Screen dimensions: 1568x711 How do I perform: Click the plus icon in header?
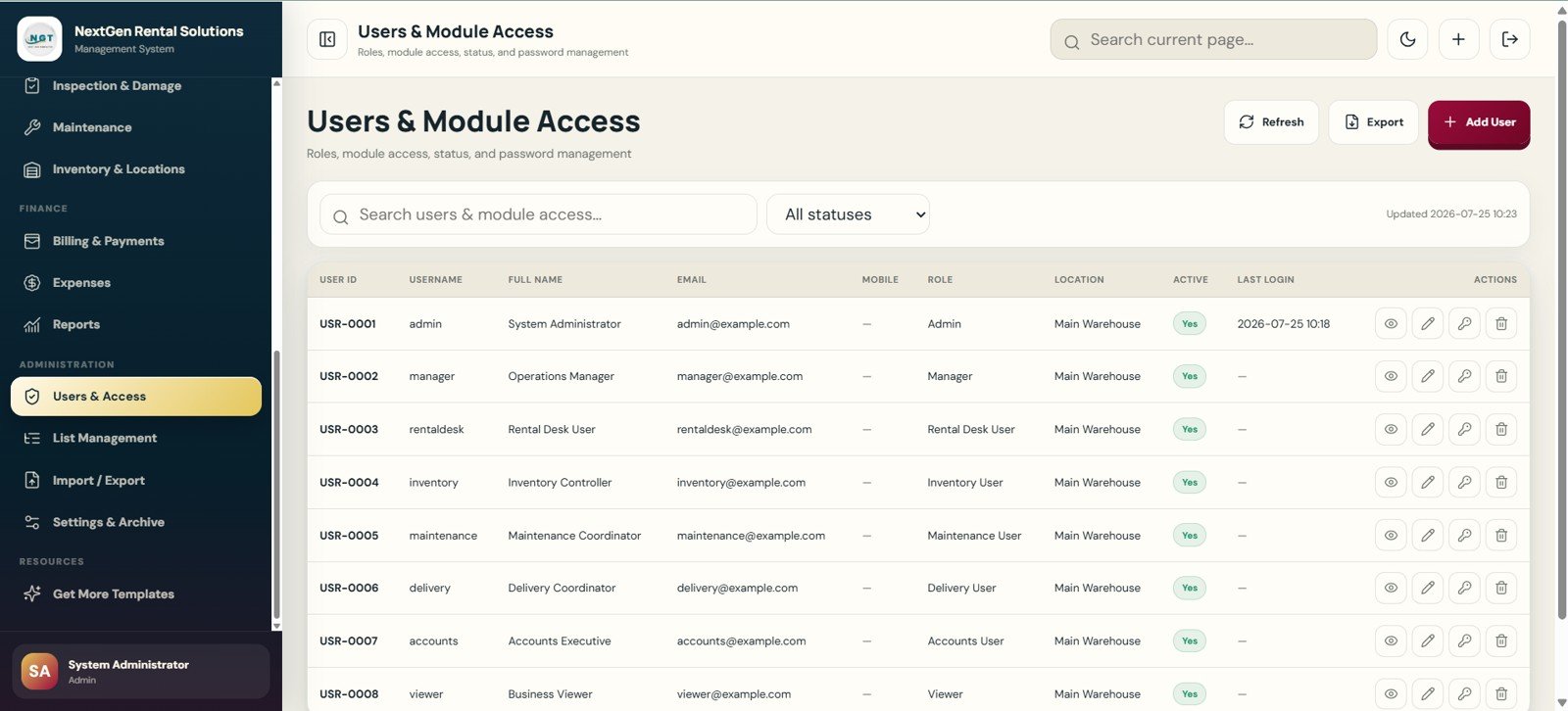1458,39
